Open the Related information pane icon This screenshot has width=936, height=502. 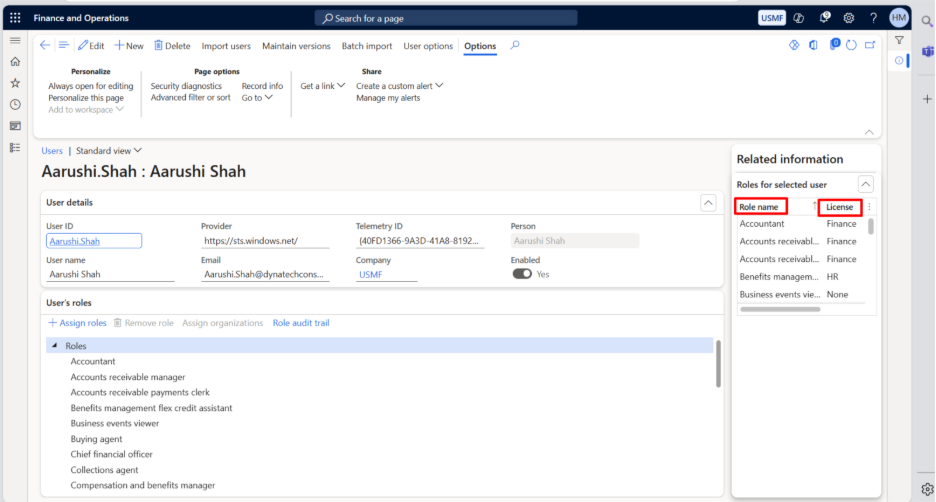(899, 60)
